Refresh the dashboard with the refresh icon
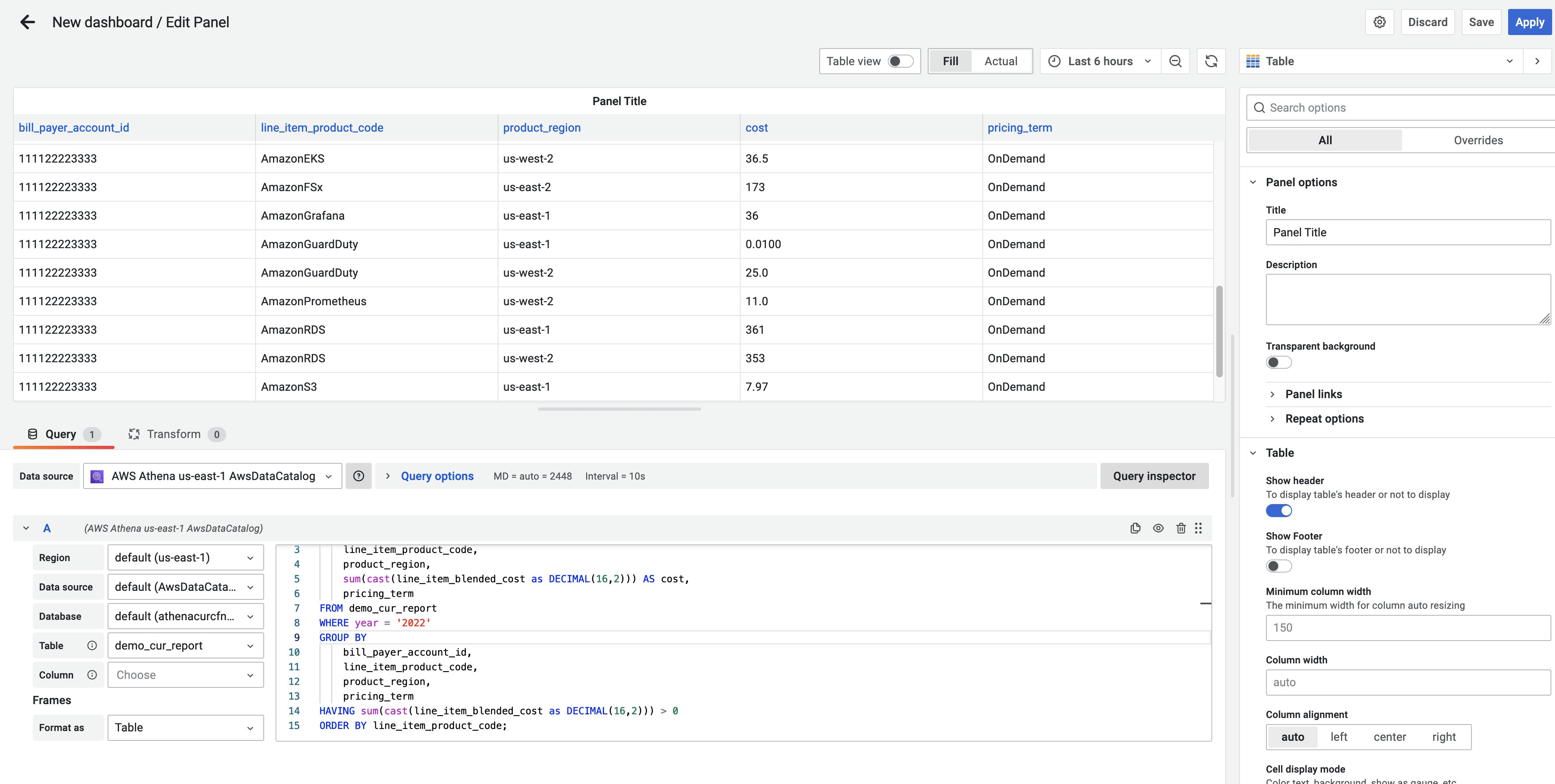This screenshot has width=1555, height=784. pos(1211,61)
